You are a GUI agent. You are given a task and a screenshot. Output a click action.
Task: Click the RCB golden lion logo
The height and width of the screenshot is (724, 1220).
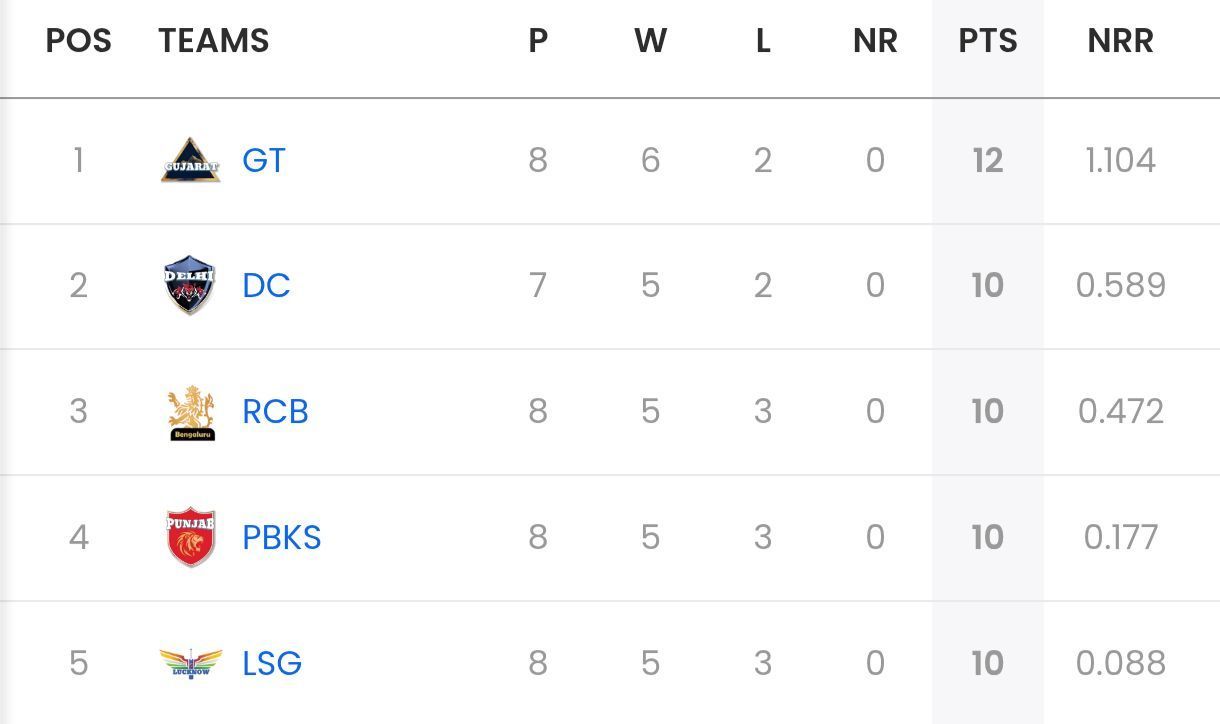coord(190,413)
